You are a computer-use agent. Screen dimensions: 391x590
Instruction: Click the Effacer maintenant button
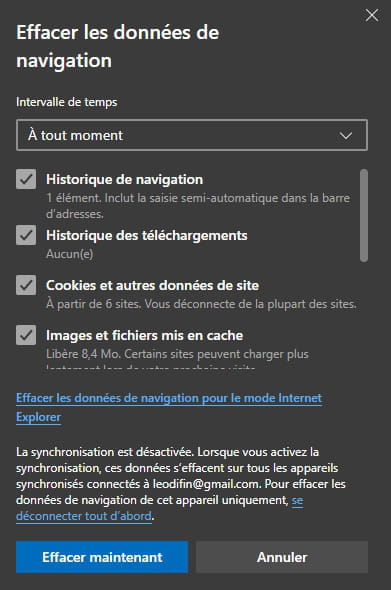tap(102, 557)
